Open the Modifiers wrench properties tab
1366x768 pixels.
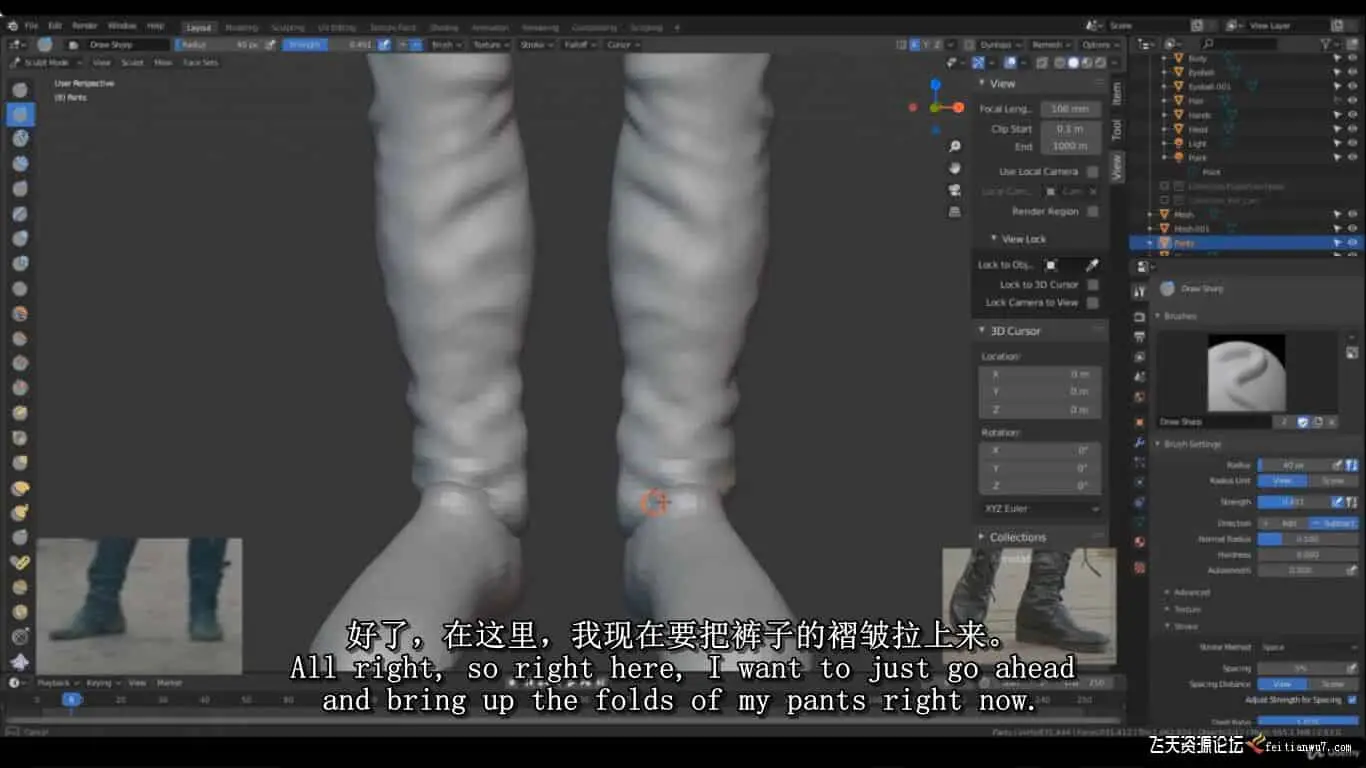point(1139,442)
